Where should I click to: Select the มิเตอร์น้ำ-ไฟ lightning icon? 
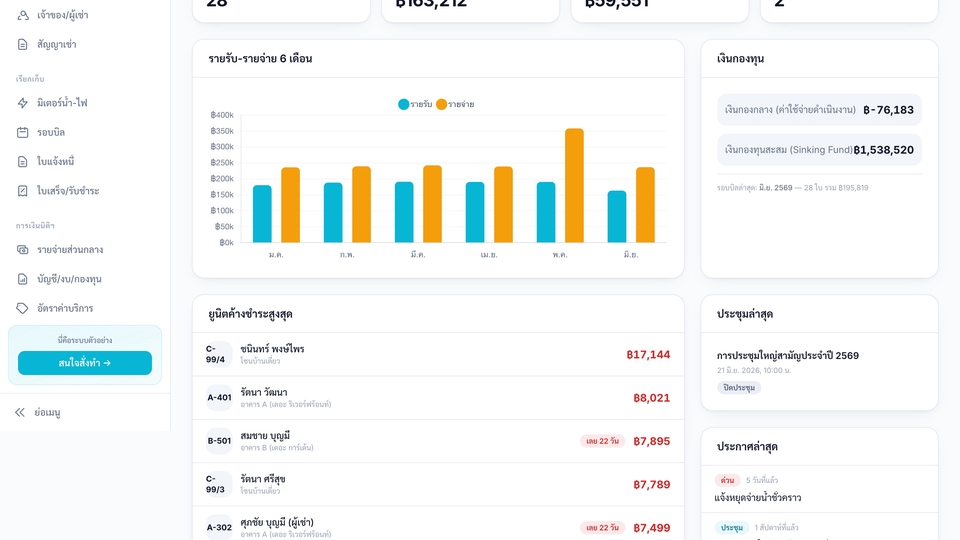pyautogui.click(x=23, y=103)
